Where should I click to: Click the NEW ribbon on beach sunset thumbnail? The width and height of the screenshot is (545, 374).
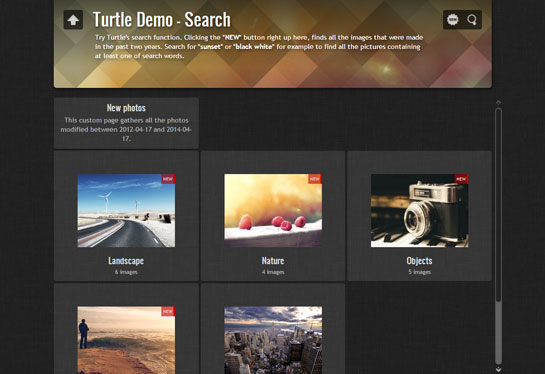click(x=168, y=311)
